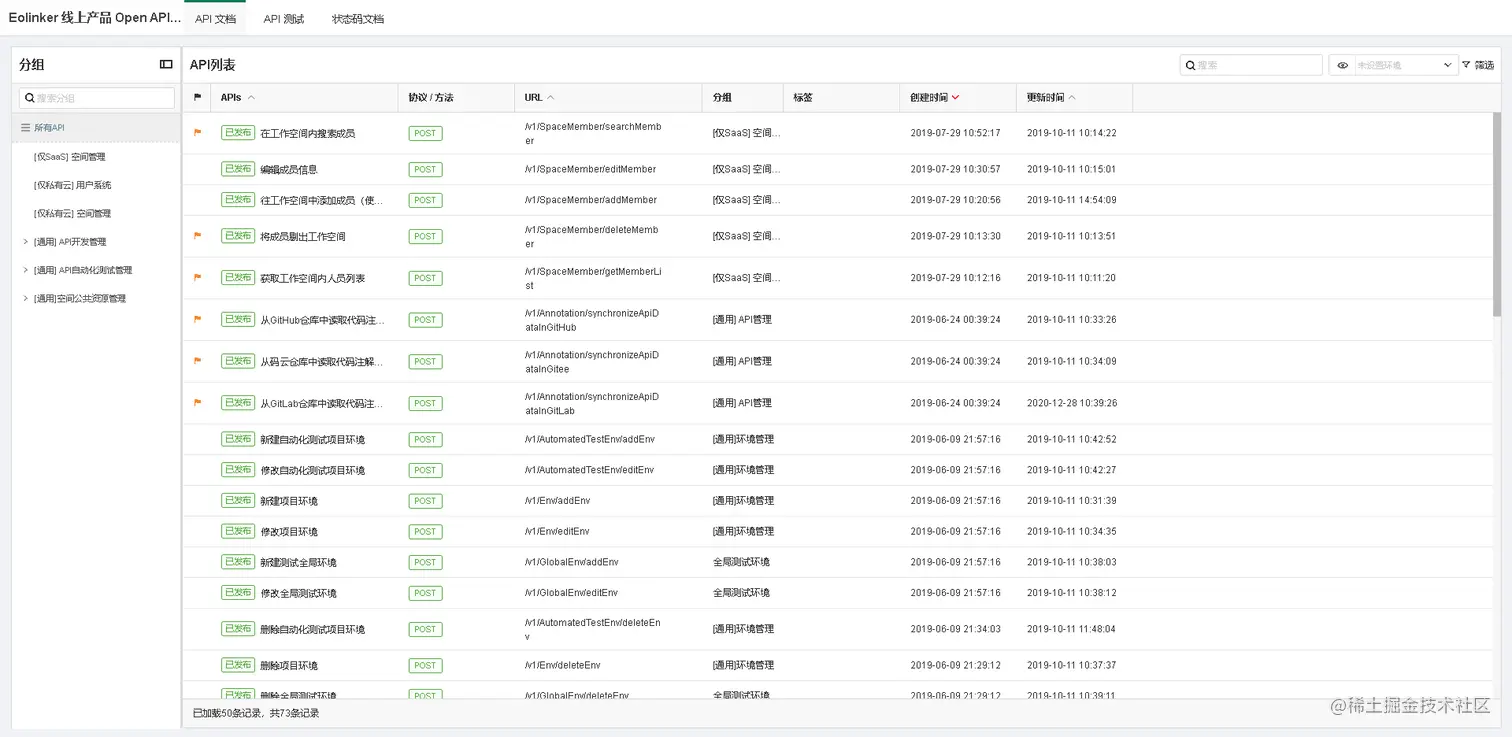1512x737 pixels.
Task: Collapse the 分组 sidebar panel icon
Action: pos(166,64)
